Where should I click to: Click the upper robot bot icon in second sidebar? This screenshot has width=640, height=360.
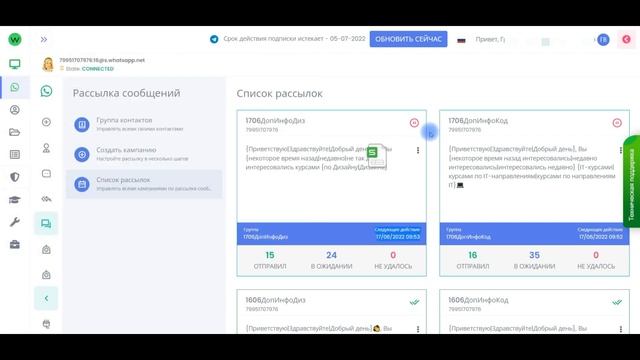click(46, 249)
